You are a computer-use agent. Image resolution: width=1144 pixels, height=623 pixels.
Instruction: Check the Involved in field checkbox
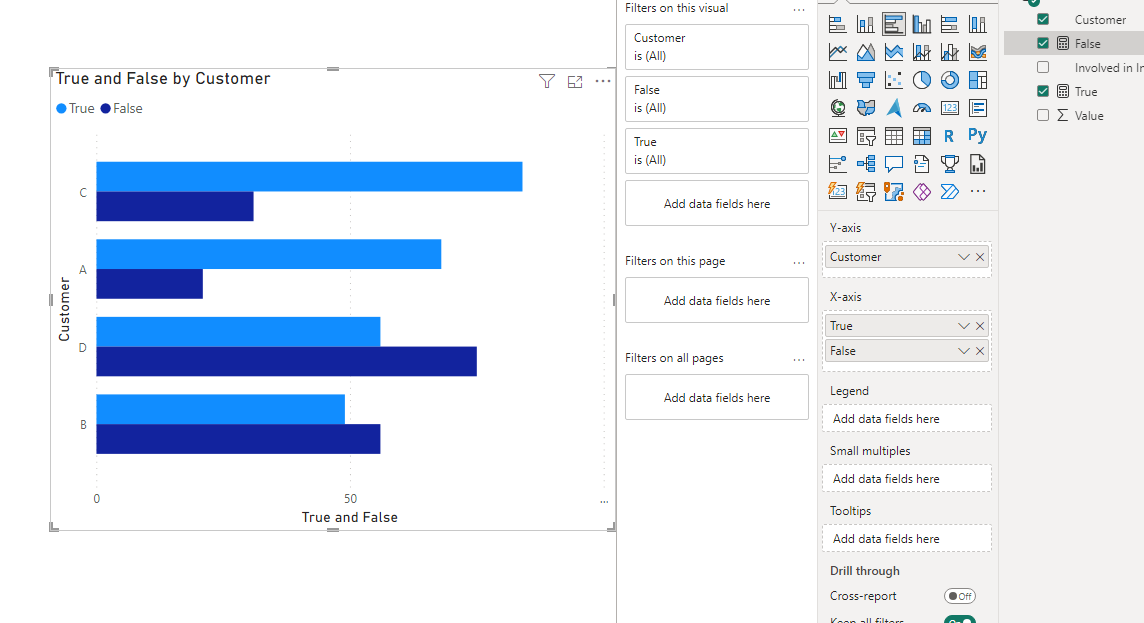[x=1043, y=67]
